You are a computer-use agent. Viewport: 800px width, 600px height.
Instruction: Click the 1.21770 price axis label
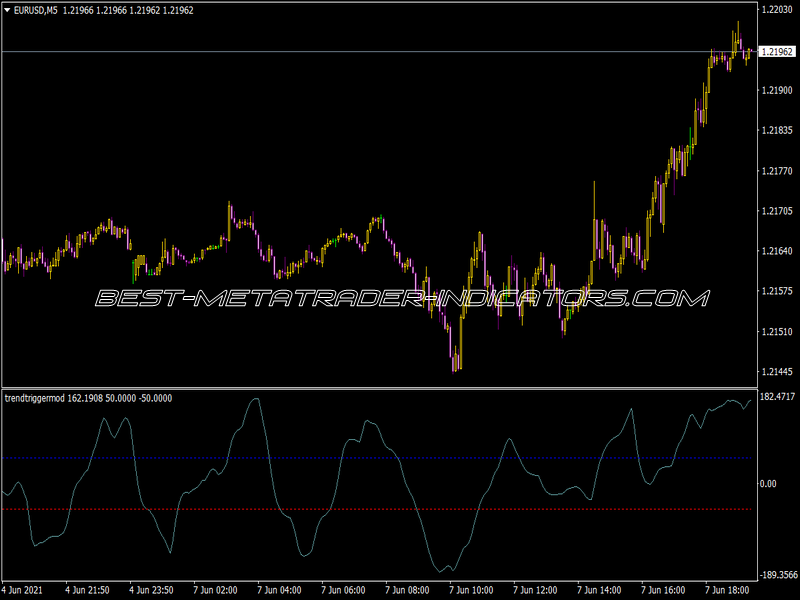pos(777,171)
